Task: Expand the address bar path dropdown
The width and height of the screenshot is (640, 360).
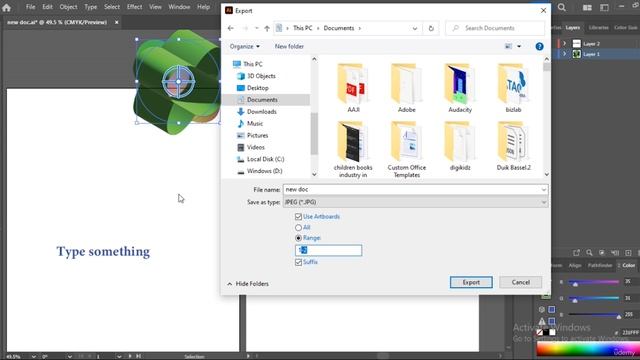Action: [x=415, y=28]
